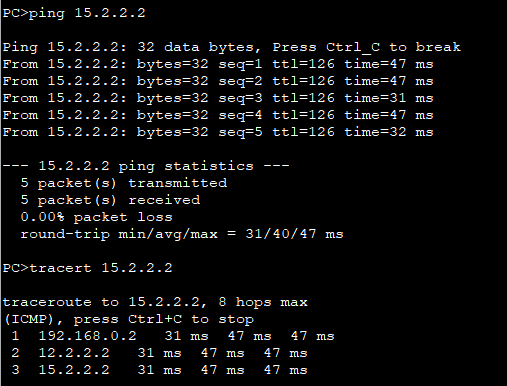
Task: Click the '0.00% packet loss' line
Action: [x=97, y=217]
